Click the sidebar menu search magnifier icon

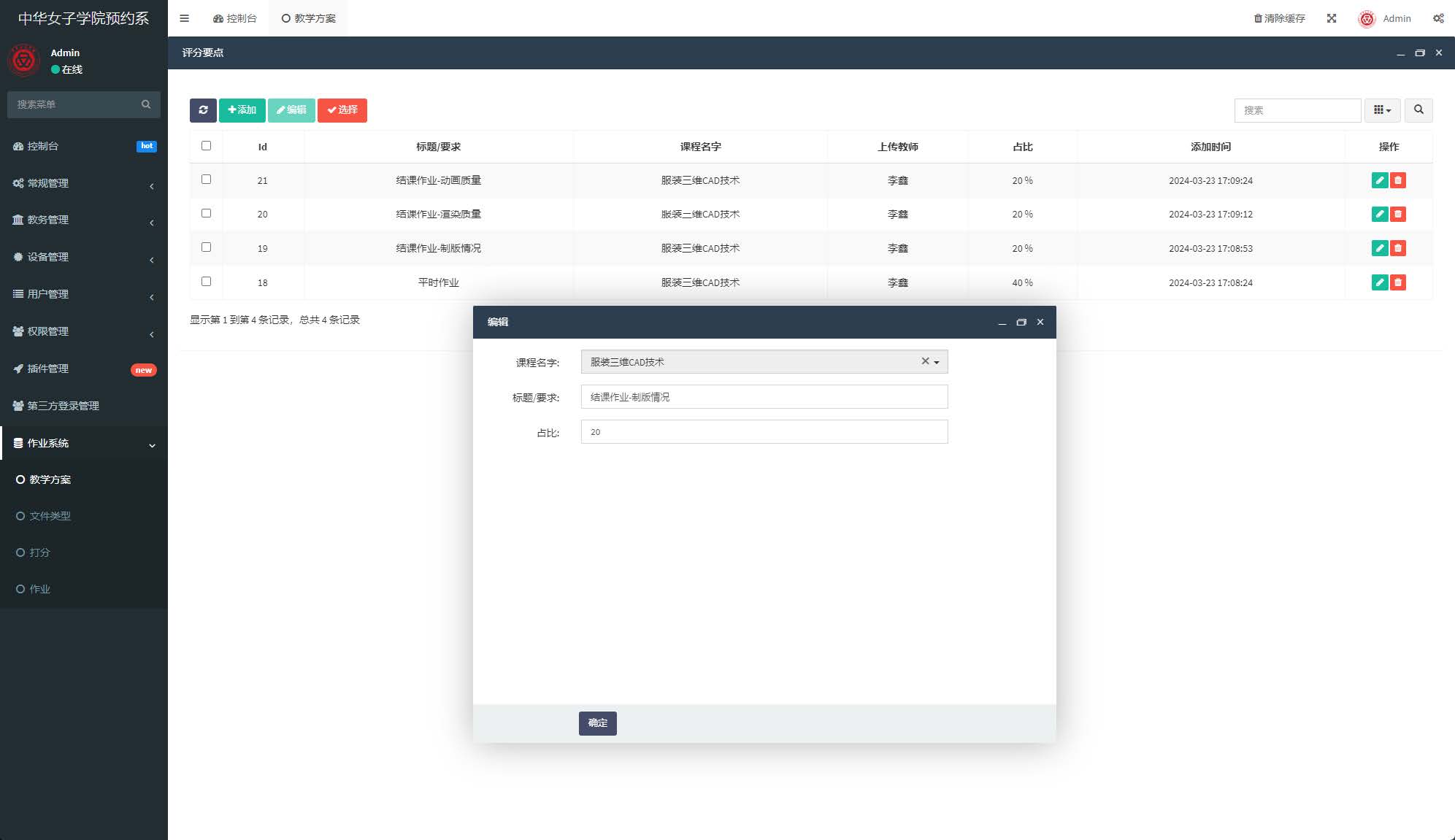coord(146,104)
